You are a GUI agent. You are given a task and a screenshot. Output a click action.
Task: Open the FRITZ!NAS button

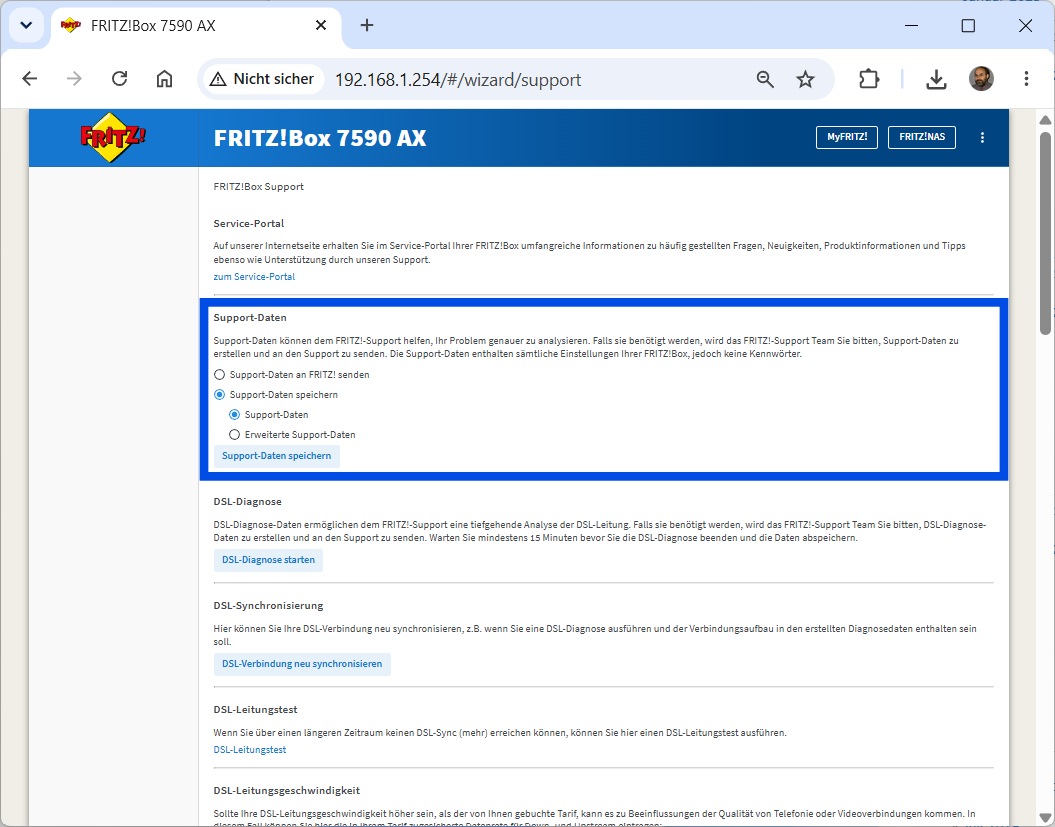tap(922, 137)
